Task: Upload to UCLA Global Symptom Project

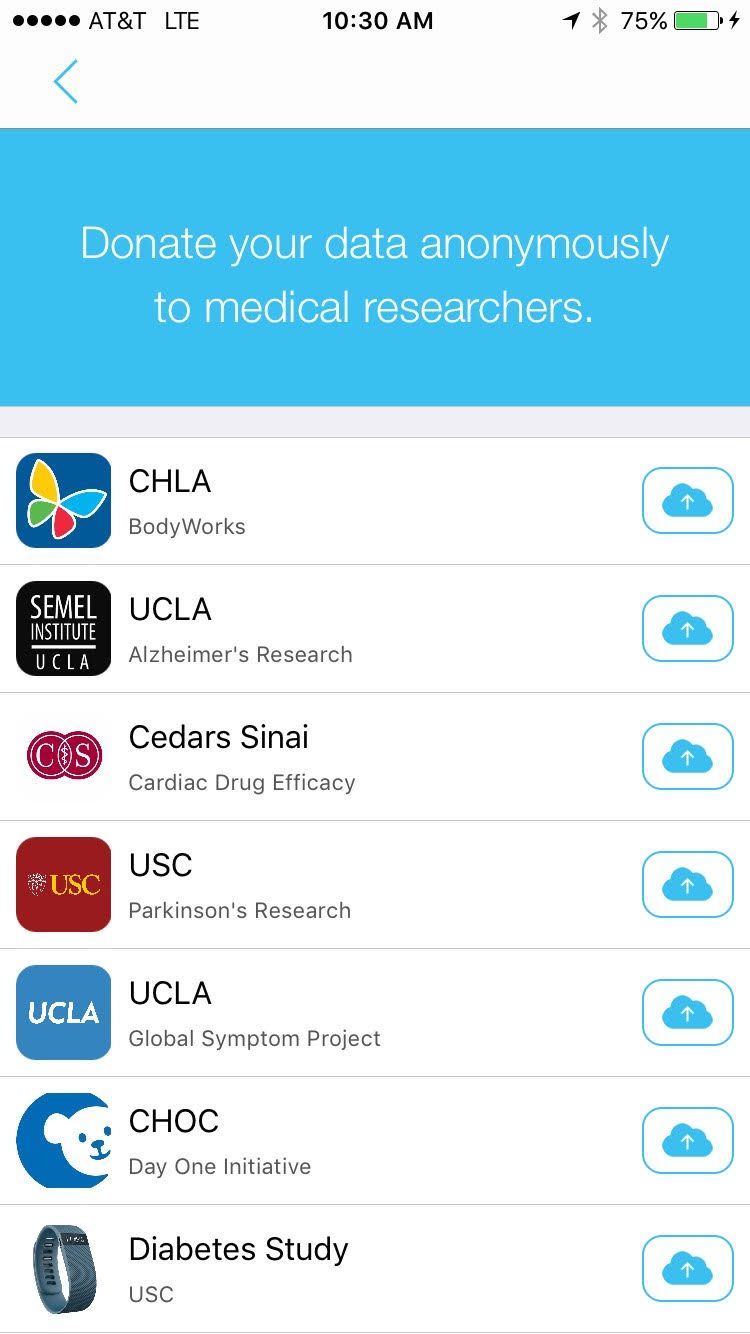Action: tap(687, 1012)
